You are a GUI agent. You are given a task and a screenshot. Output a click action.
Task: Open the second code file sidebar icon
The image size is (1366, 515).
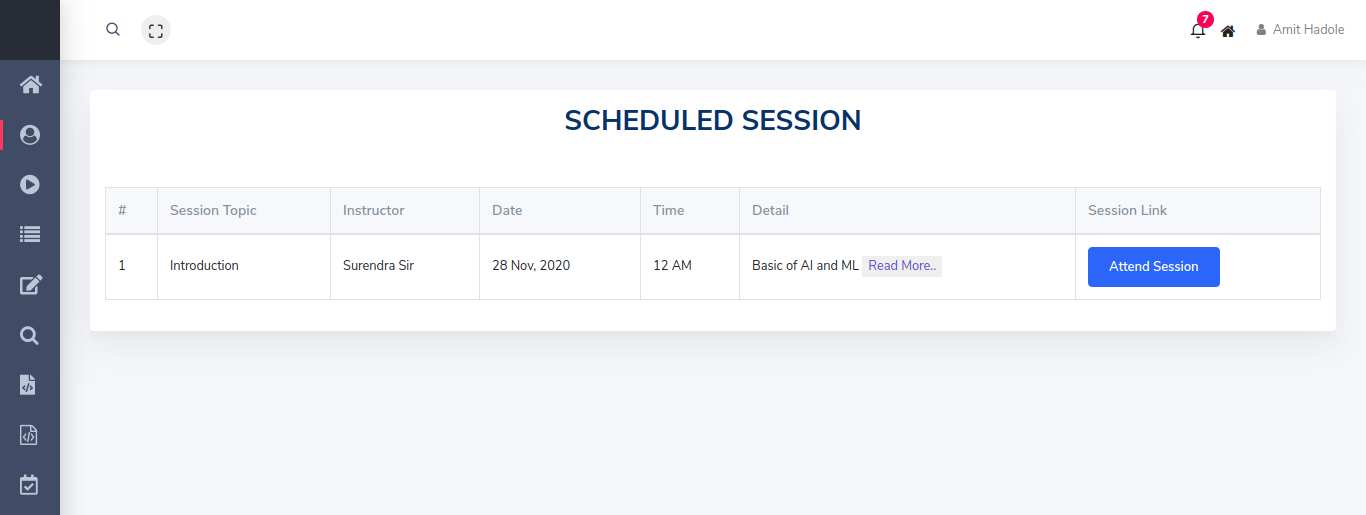pos(29,435)
